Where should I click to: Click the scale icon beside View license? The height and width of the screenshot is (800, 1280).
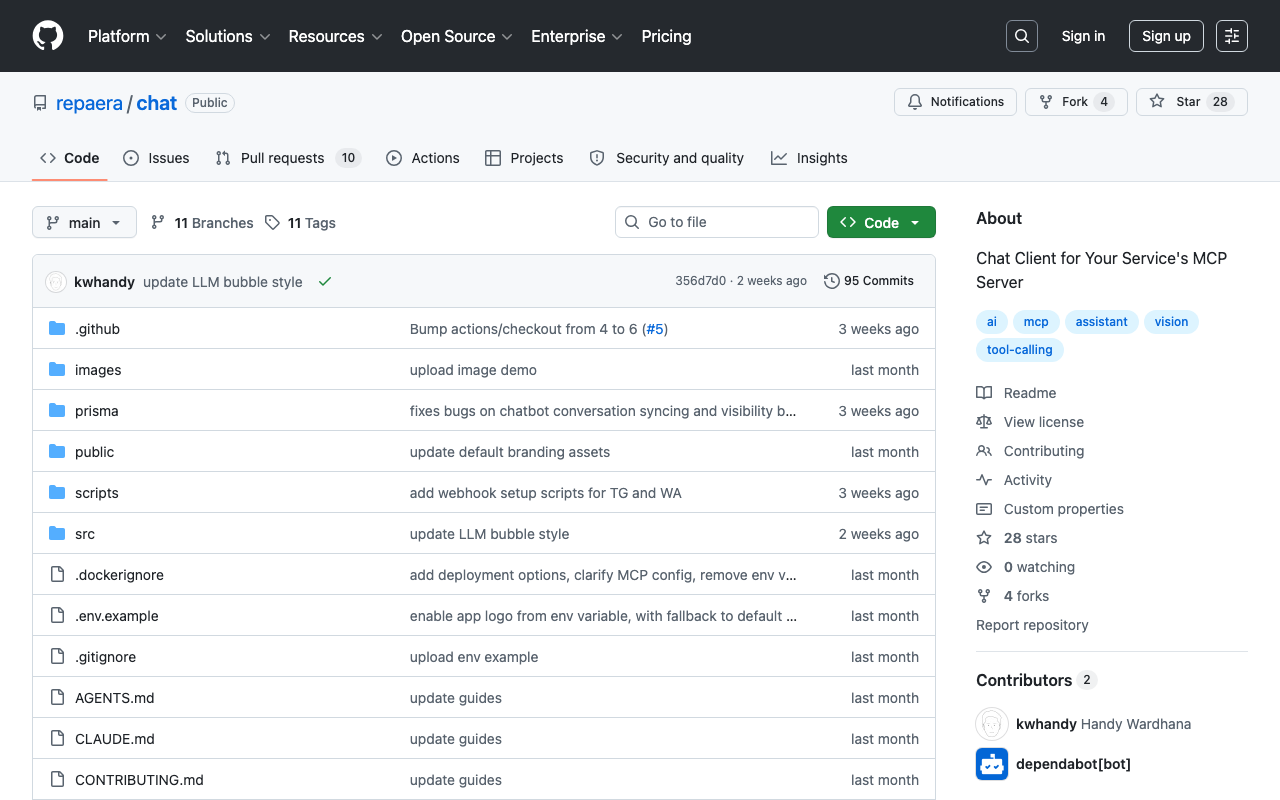[984, 422]
